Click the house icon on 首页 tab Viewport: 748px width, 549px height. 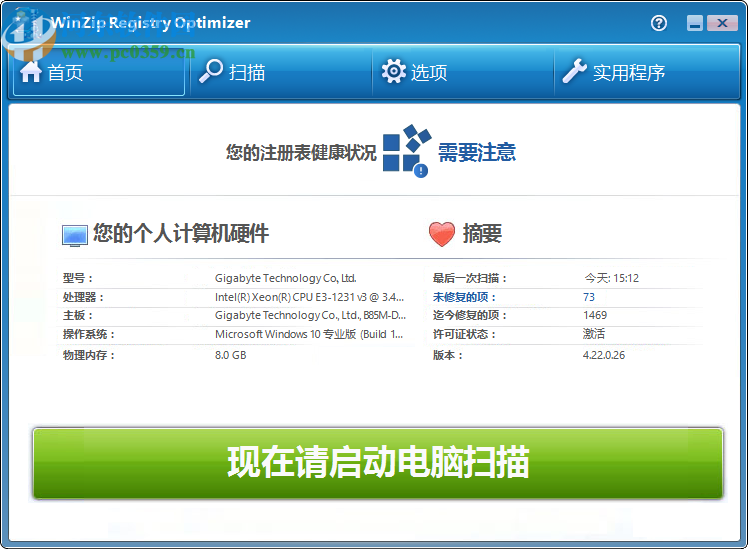click(x=31, y=72)
